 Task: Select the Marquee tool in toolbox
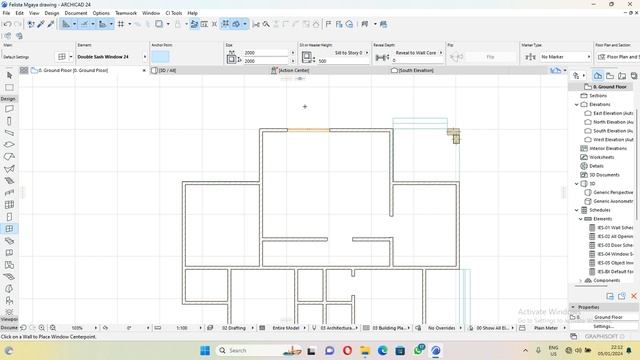[9, 87]
